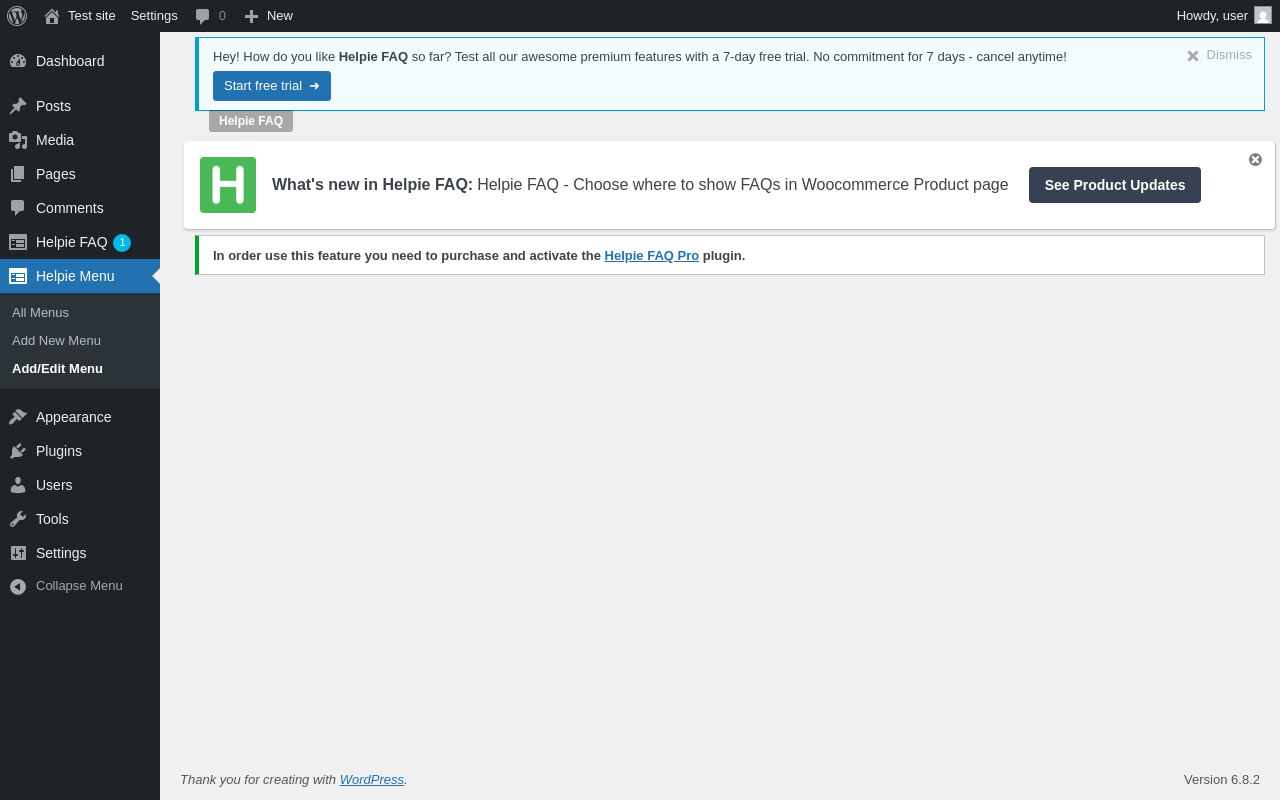Follow the Helpie FAQ Pro link
1280x800 pixels.
click(x=652, y=256)
